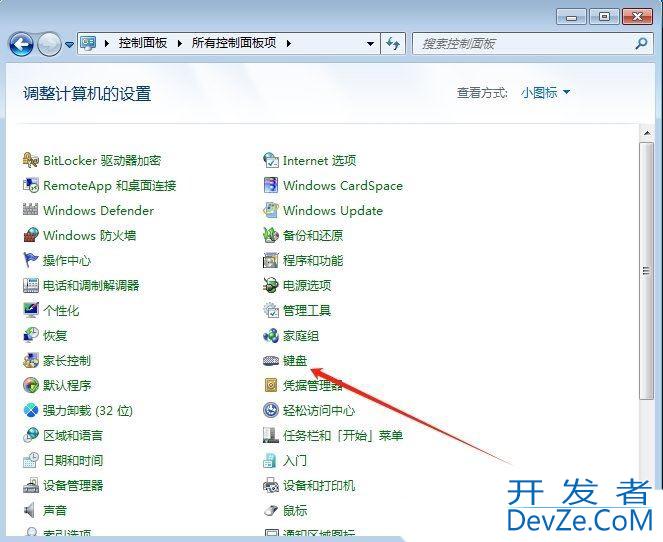Click the 控制面板 breadcrumb segment
663x542 pixels.
tap(142, 43)
